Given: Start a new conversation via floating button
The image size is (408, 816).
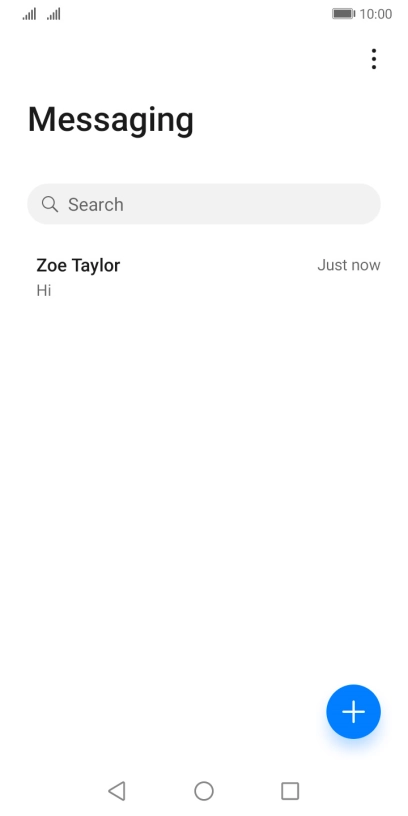Looking at the screenshot, I should click(353, 711).
